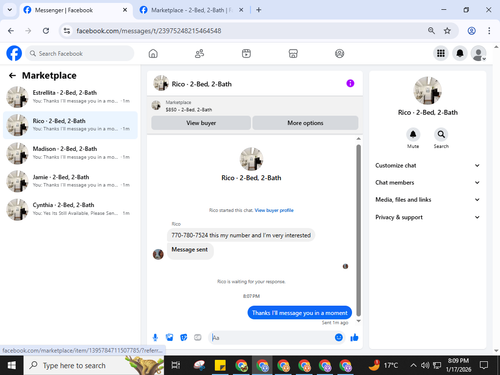Screen dimensions: 500x375
Task: Open the account profile avatar menu
Action: point(478,53)
